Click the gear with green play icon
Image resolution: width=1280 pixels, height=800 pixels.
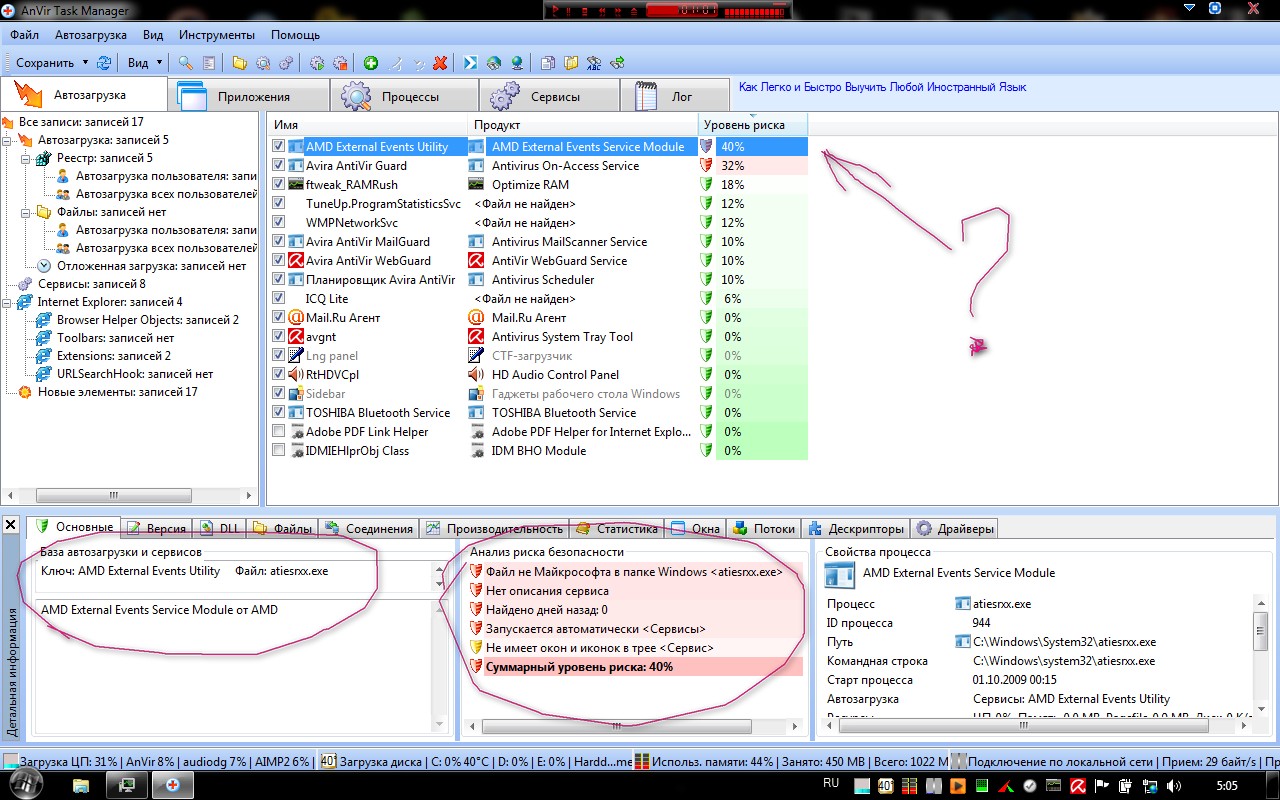point(317,62)
